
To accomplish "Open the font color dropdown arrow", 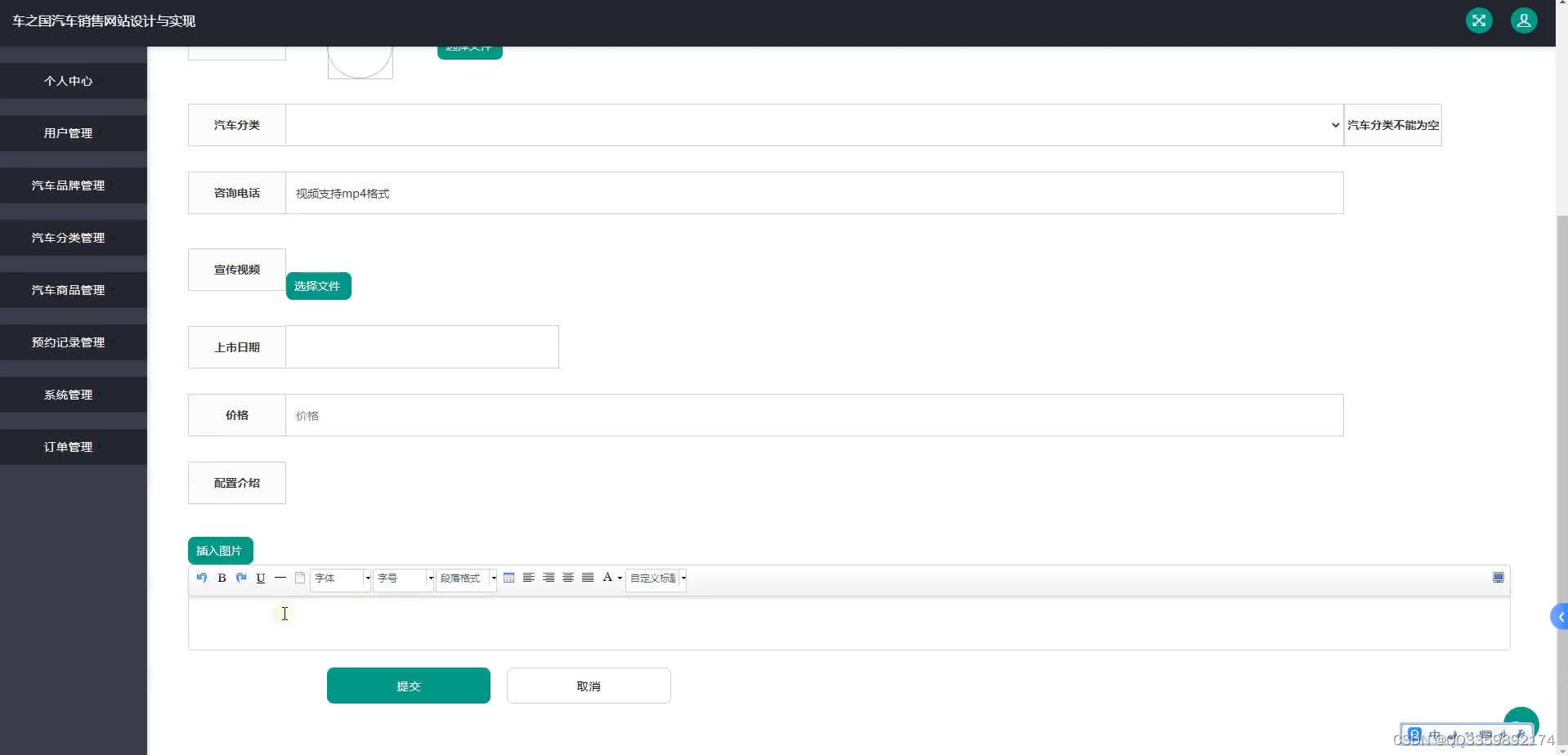I will 620,579.
